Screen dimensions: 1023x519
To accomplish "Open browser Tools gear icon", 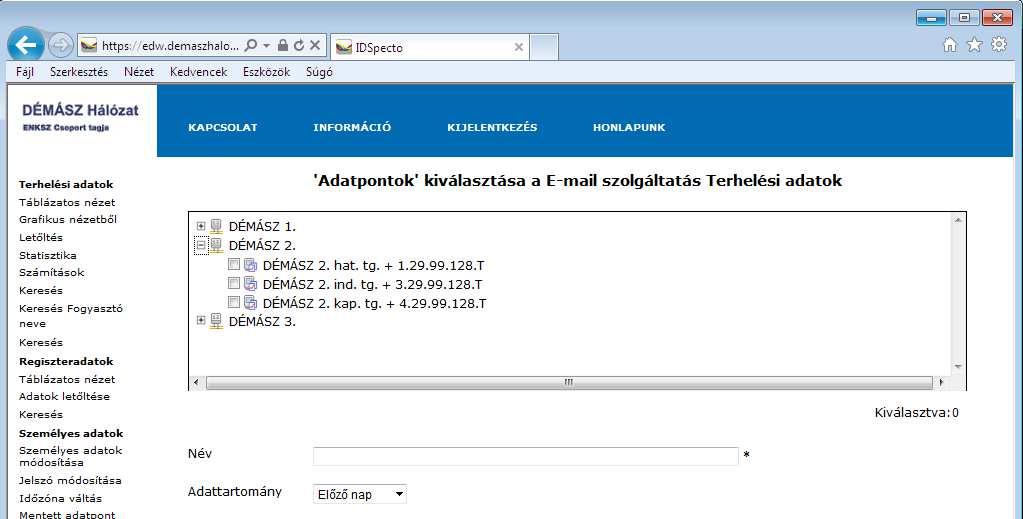I will [999, 44].
